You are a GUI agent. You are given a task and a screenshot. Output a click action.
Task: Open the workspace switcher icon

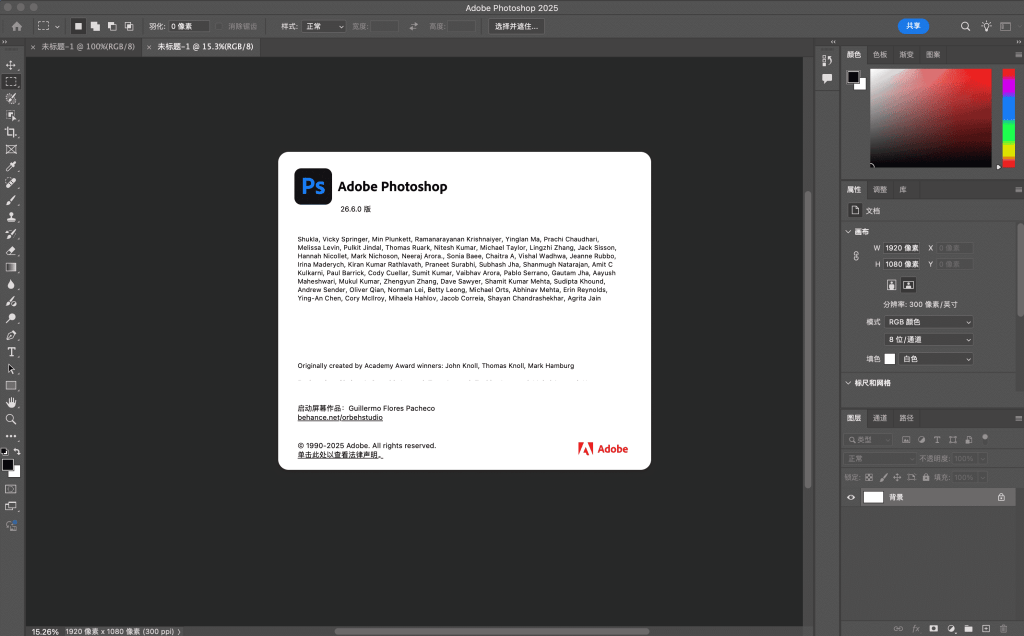(x=1006, y=26)
